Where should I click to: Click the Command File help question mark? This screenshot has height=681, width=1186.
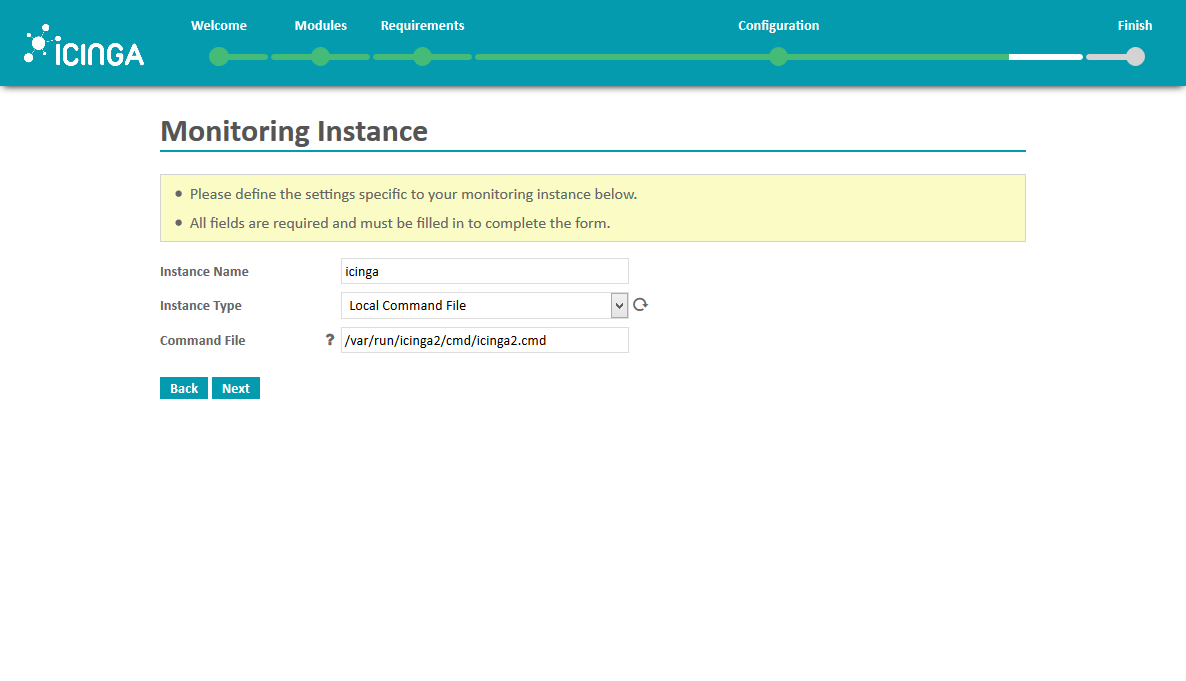pyautogui.click(x=330, y=340)
